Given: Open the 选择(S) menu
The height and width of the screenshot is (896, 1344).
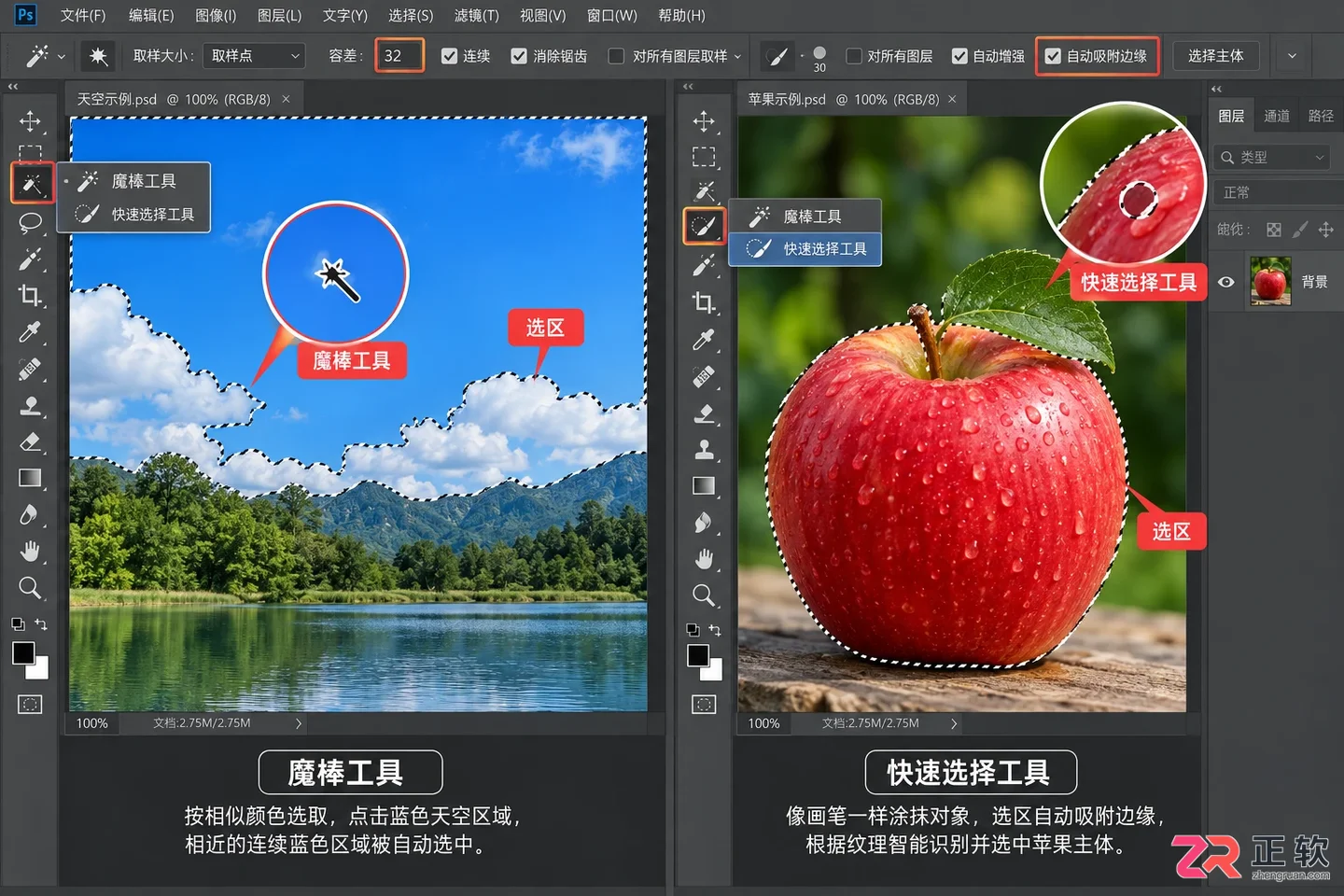Looking at the screenshot, I should click(411, 15).
